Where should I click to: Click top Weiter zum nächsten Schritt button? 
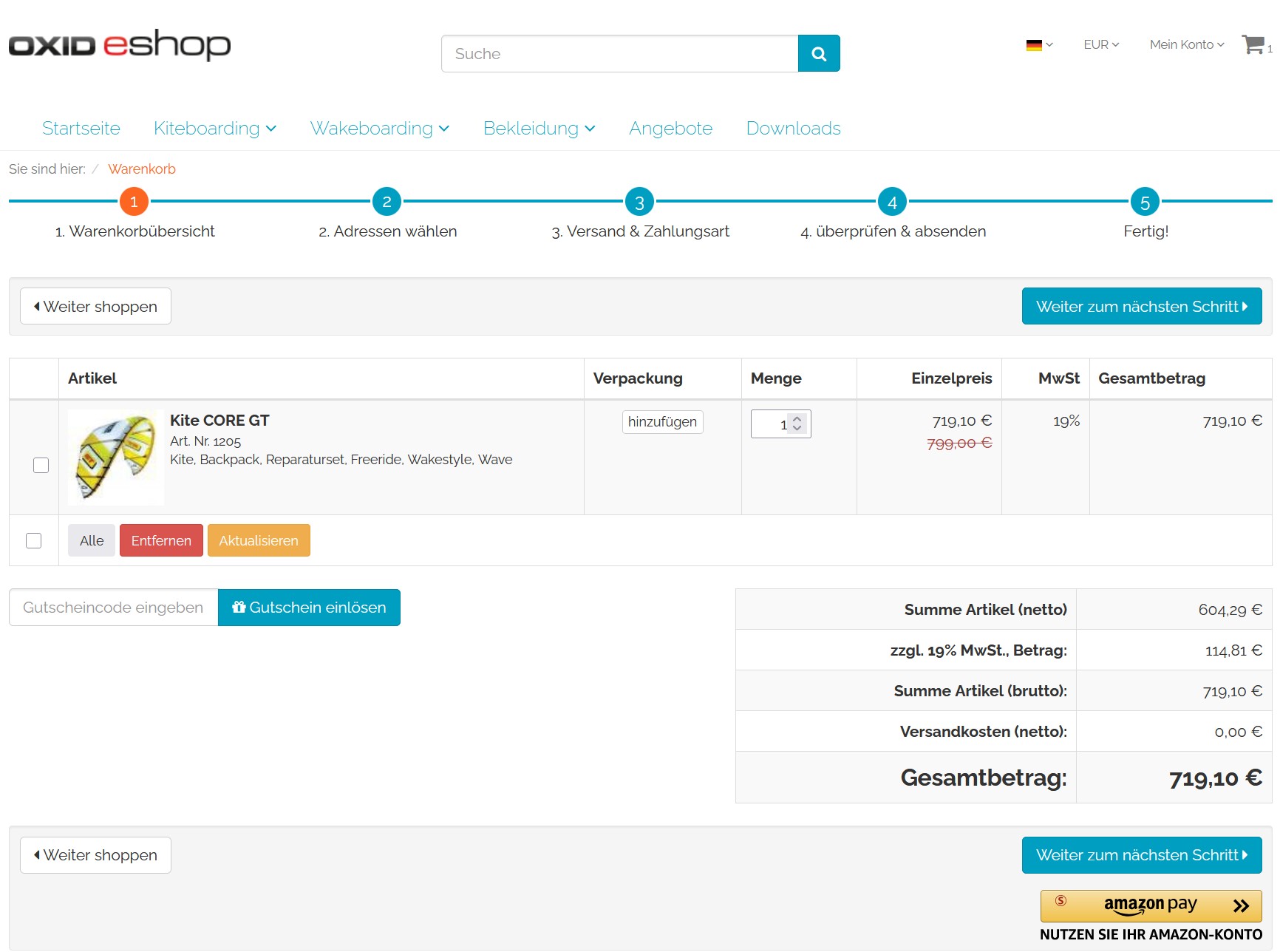click(1141, 306)
